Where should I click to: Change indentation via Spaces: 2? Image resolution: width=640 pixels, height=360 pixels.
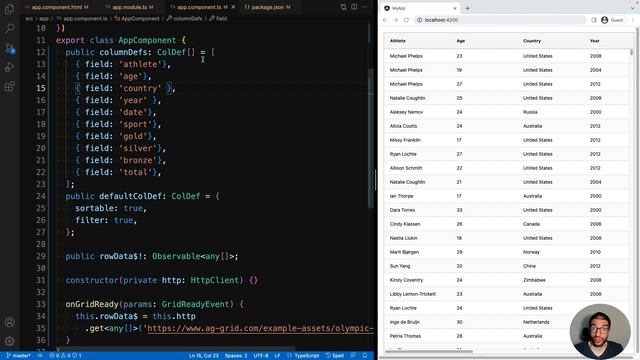click(x=236, y=356)
